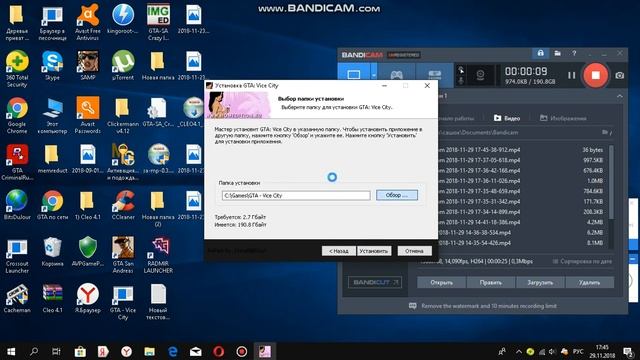Open the GTA San Andreas desktop icon
Viewport: 640px width, 360px height.
point(123,255)
